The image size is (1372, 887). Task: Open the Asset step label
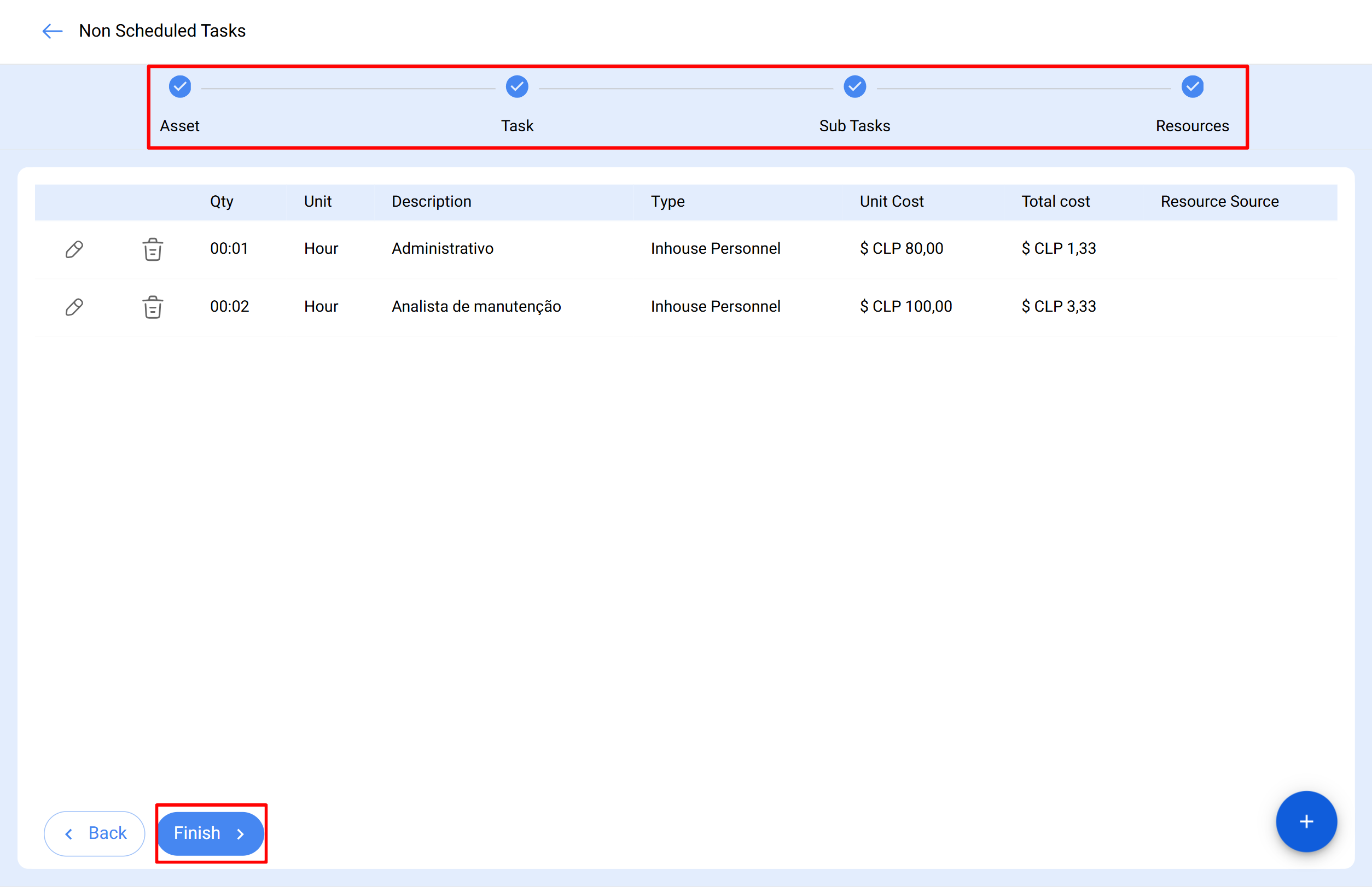pos(179,126)
